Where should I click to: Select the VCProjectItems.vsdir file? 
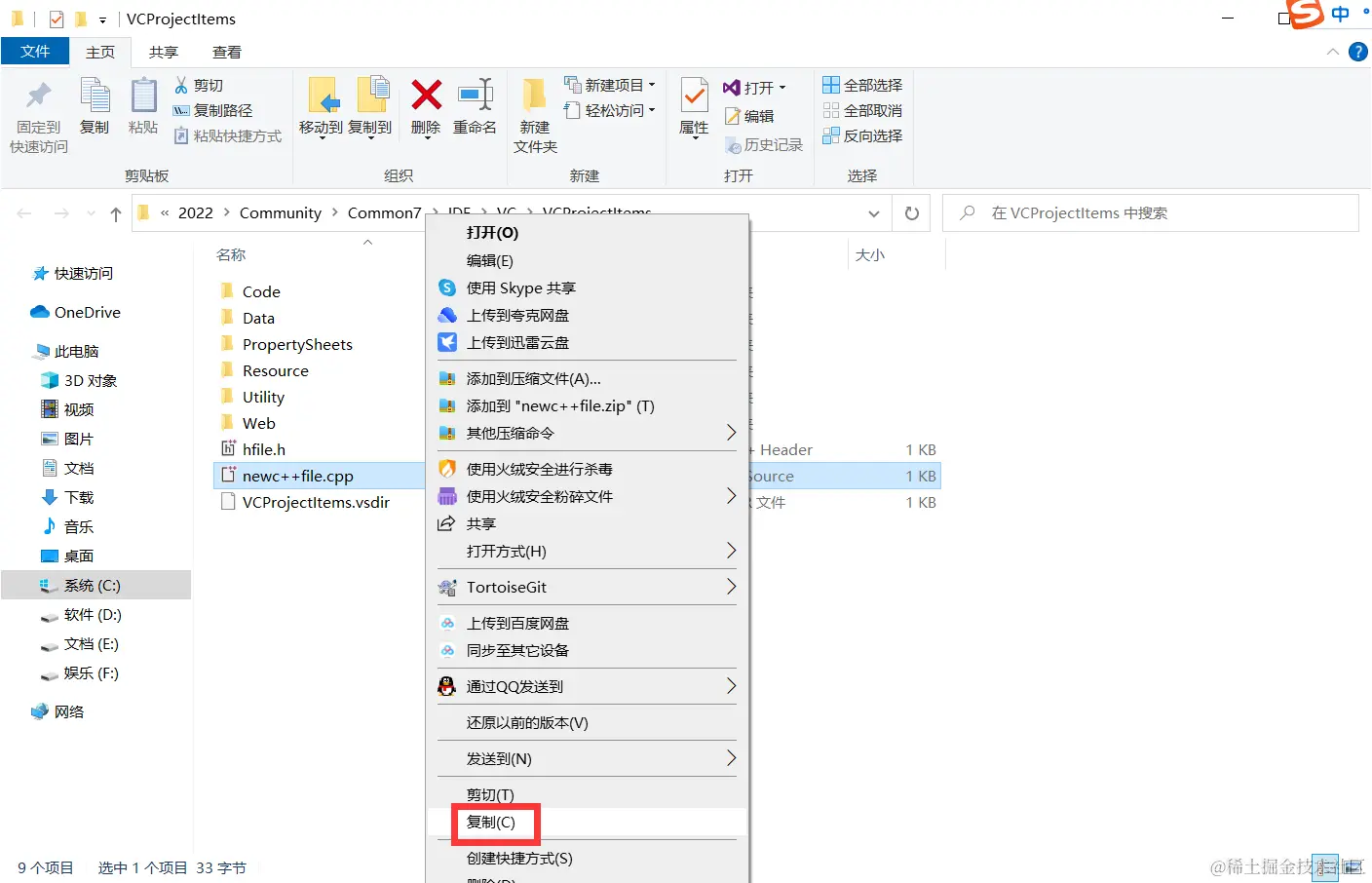pos(305,502)
